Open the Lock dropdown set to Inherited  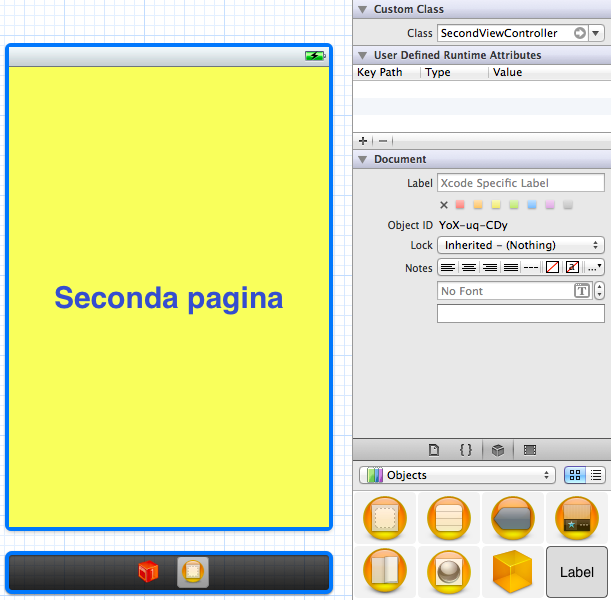[520, 245]
